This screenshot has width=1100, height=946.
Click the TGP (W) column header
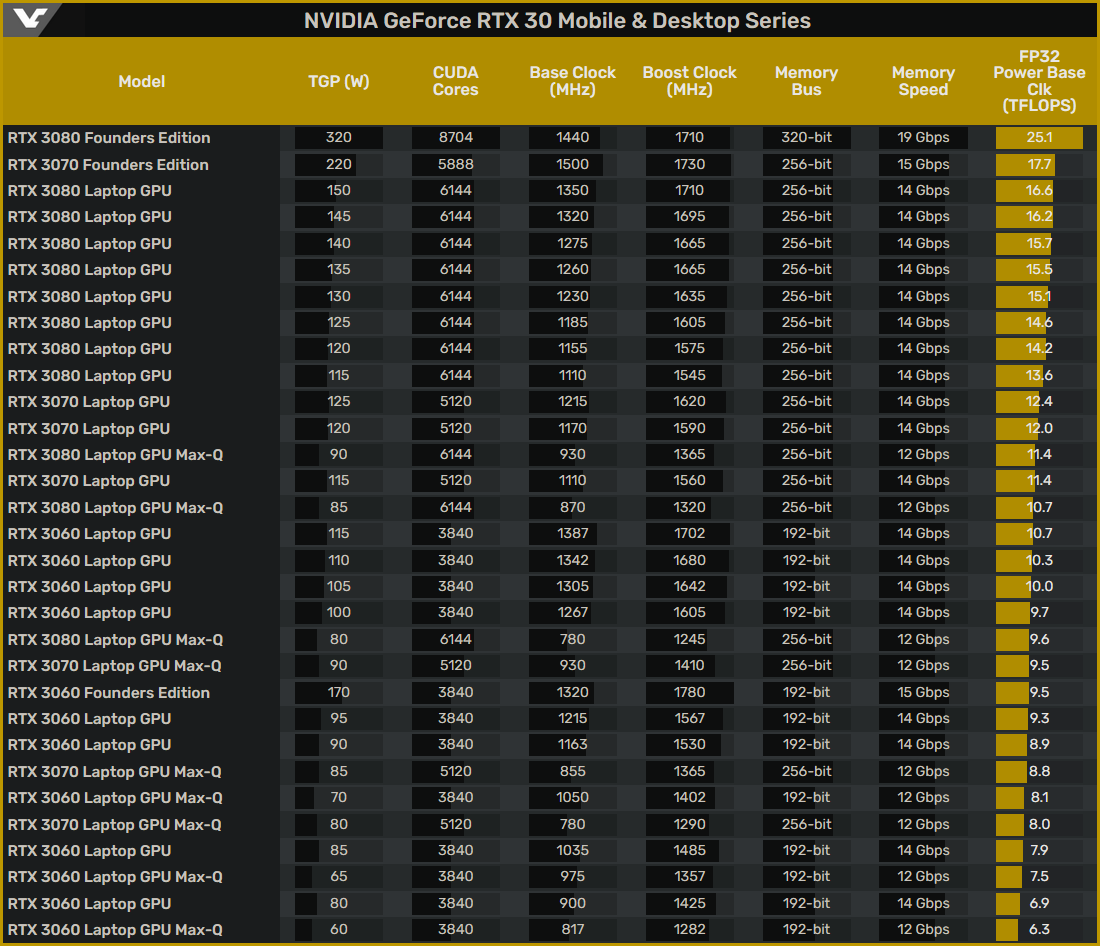click(x=338, y=82)
